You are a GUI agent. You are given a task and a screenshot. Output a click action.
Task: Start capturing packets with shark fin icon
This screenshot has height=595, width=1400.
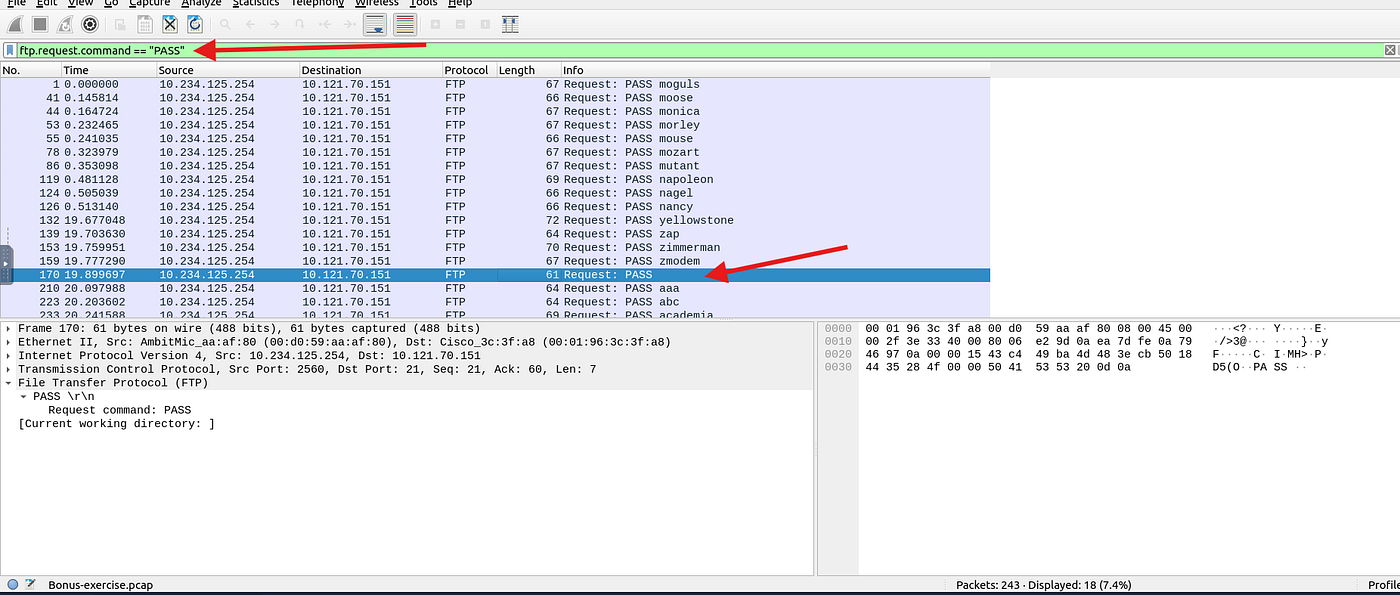(x=15, y=23)
